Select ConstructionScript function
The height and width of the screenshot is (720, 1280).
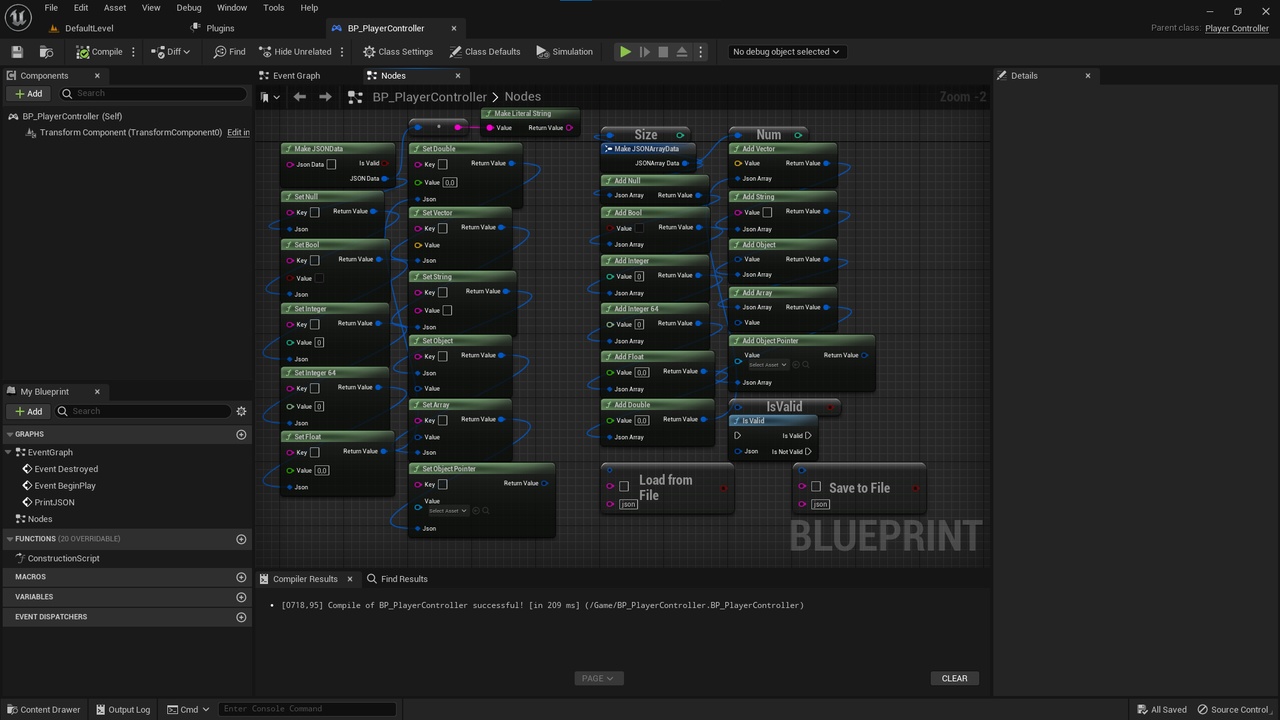63,558
